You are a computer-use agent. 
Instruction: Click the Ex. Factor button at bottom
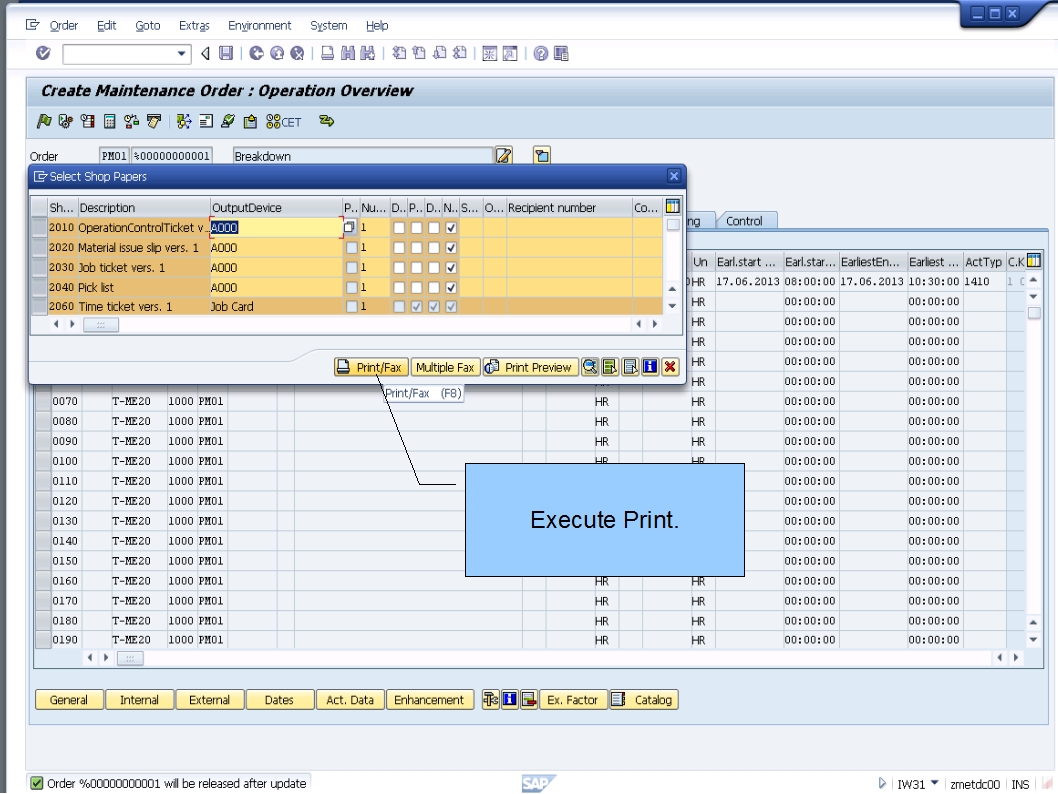click(572, 700)
